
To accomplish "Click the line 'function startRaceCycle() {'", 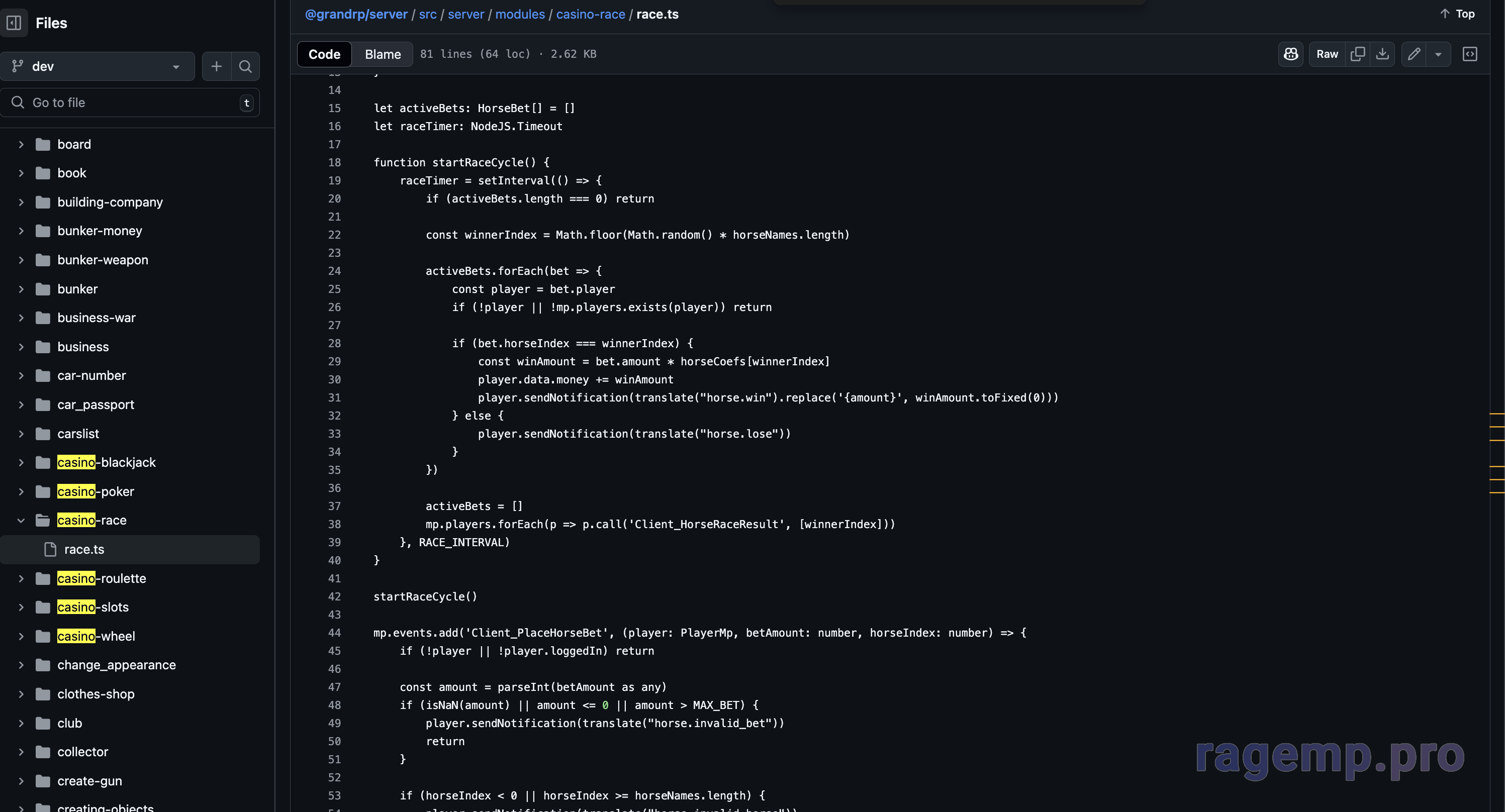I will click(461, 162).
